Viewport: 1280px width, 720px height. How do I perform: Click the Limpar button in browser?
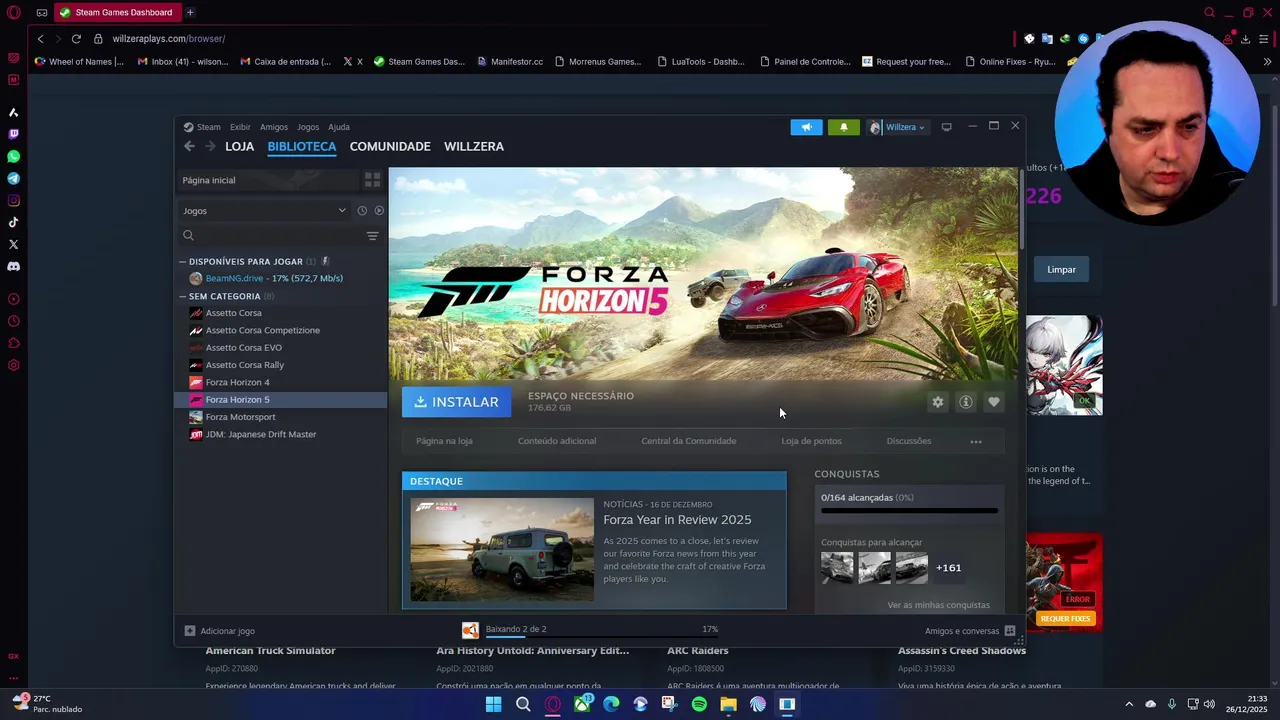point(1061,269)
